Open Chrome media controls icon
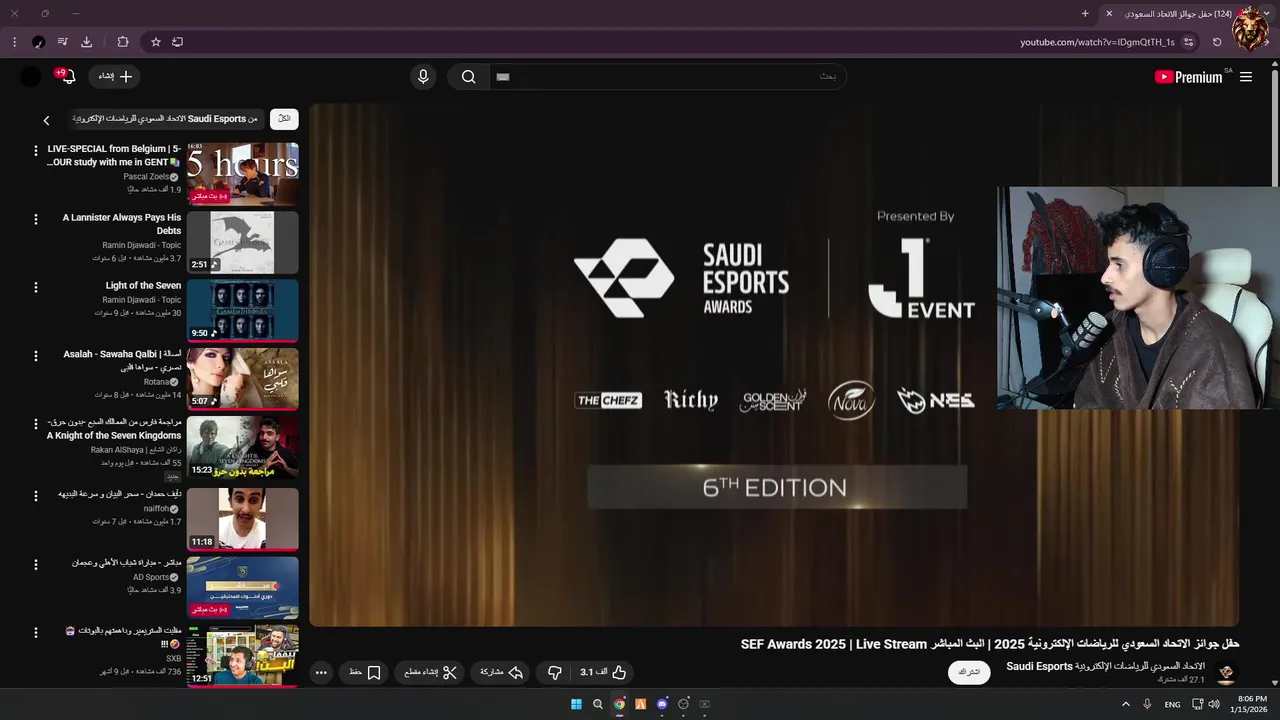Viewport: 1280px width, 720px height. pos(62,42)
